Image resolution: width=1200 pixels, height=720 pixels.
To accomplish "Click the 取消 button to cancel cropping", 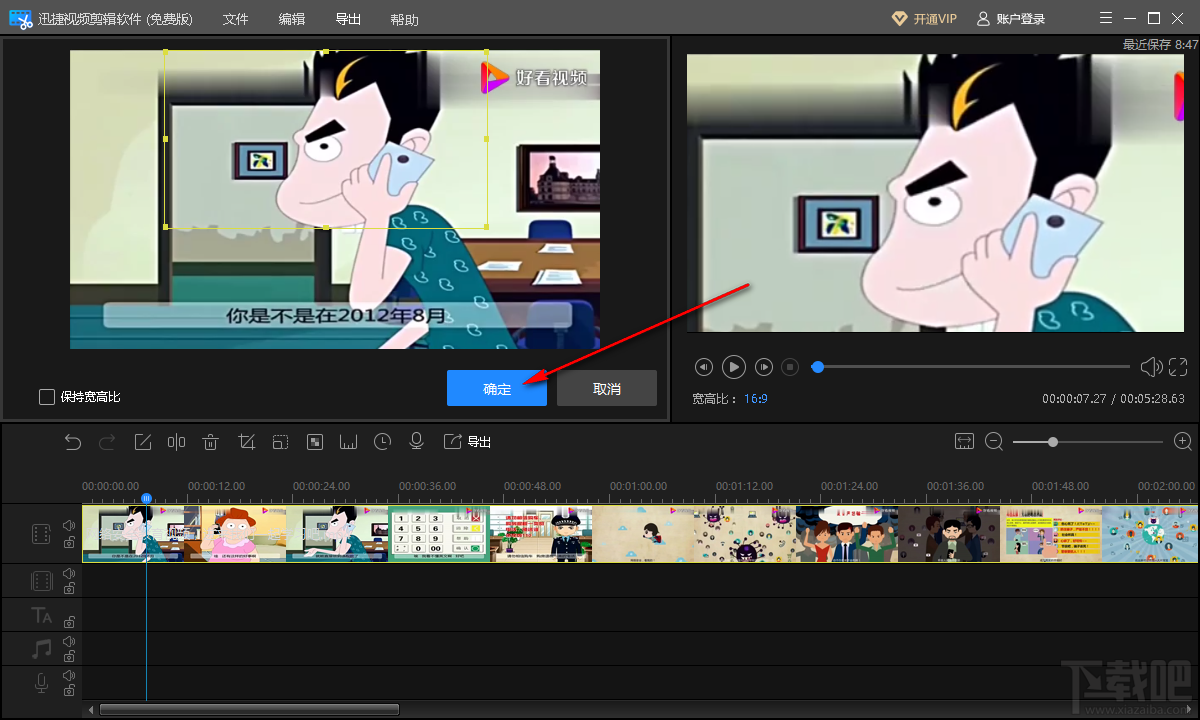I will (x=607, y=389).
